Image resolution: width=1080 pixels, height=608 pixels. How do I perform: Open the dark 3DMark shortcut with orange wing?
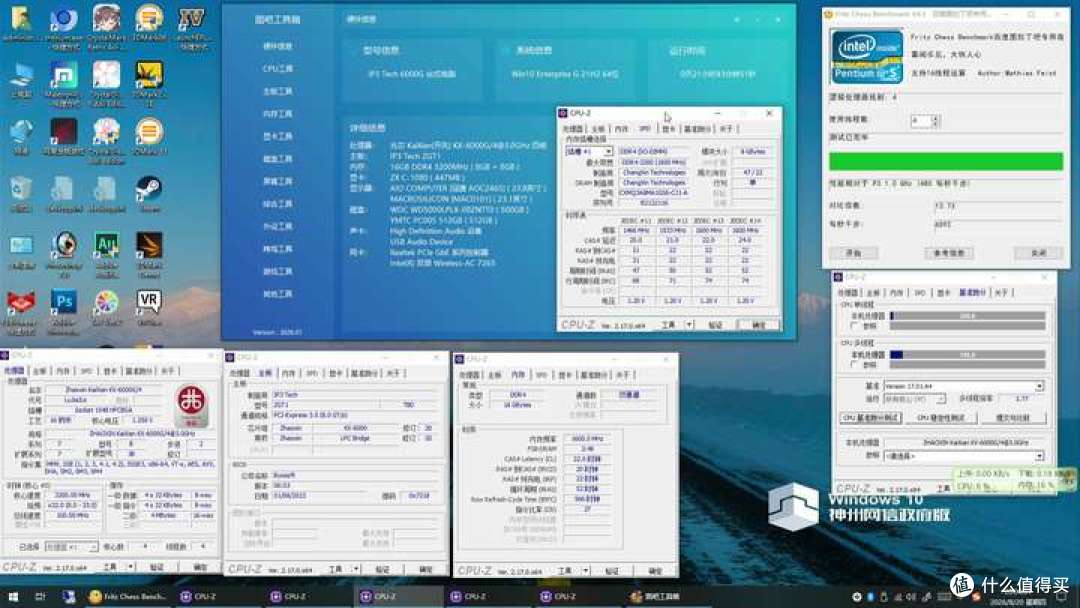(x=149, y=246)
